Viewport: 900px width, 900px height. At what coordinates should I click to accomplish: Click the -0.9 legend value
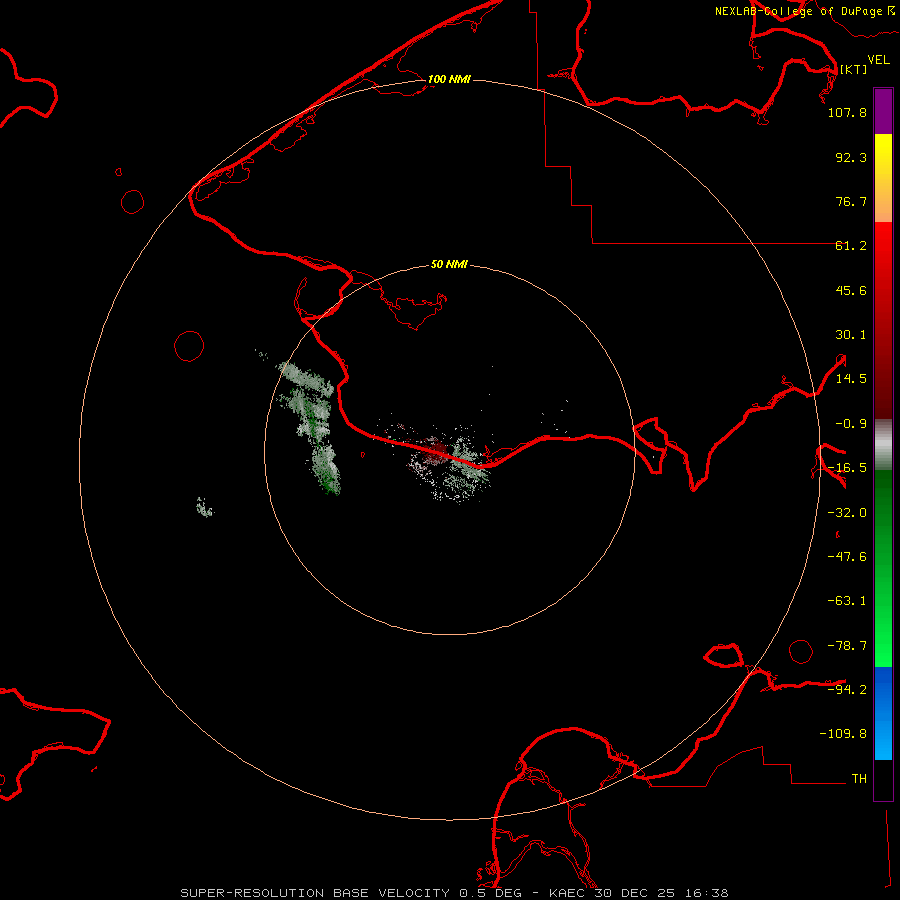pos(851,424)
